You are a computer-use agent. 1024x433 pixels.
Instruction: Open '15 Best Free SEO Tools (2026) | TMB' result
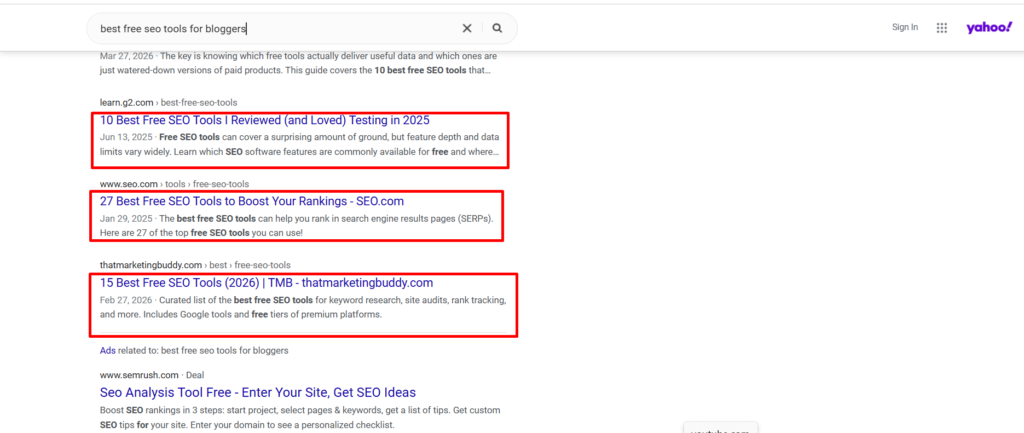(x=266, y=283)
